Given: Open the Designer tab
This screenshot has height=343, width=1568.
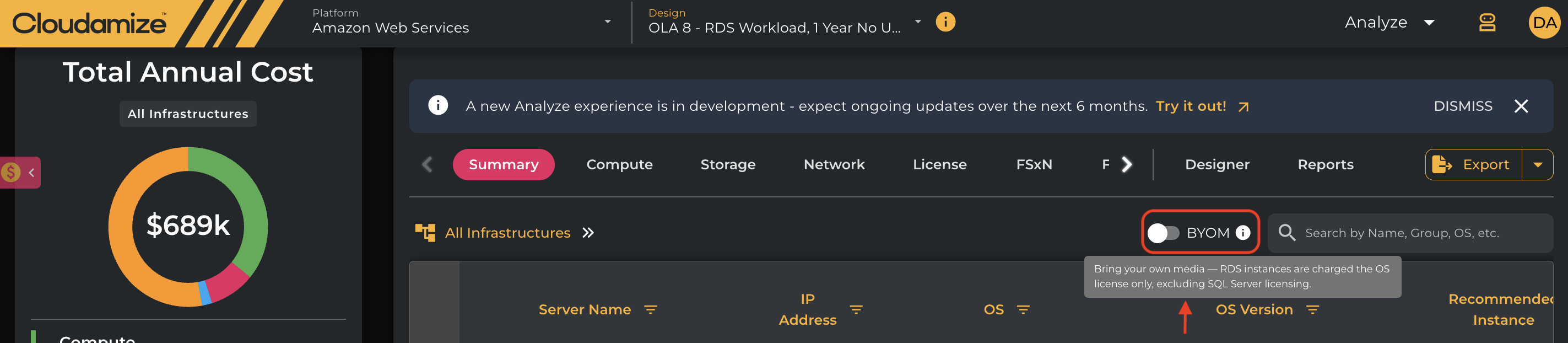Looking at the screenshot, I should pos(1217,164).
